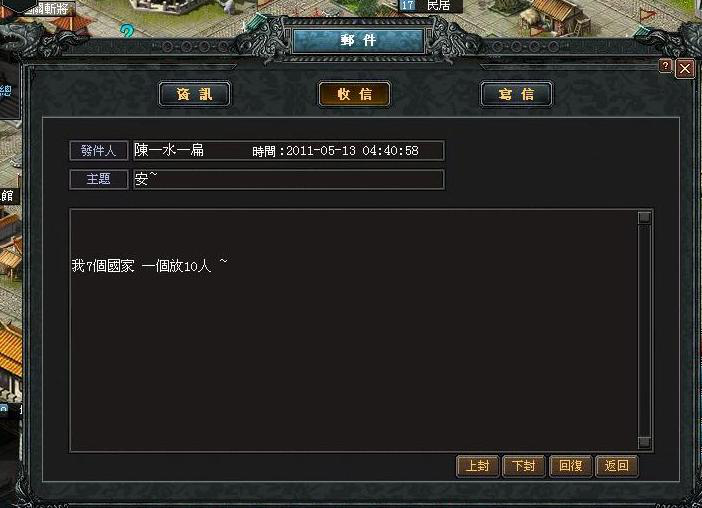Open the 寫信 compose tab
Screen dimensions: 702x508
click(x=516, y=94)
